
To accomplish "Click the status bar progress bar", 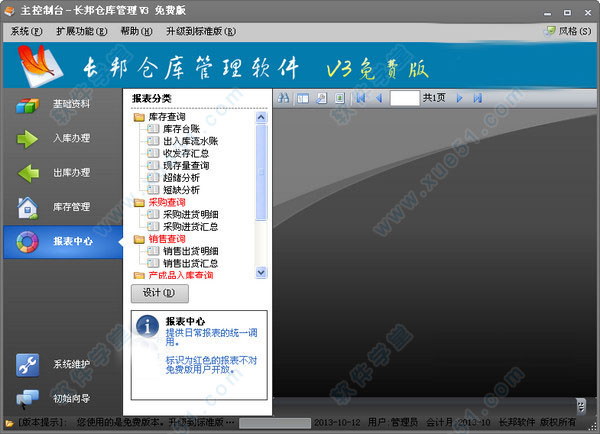I will [275, 423].
